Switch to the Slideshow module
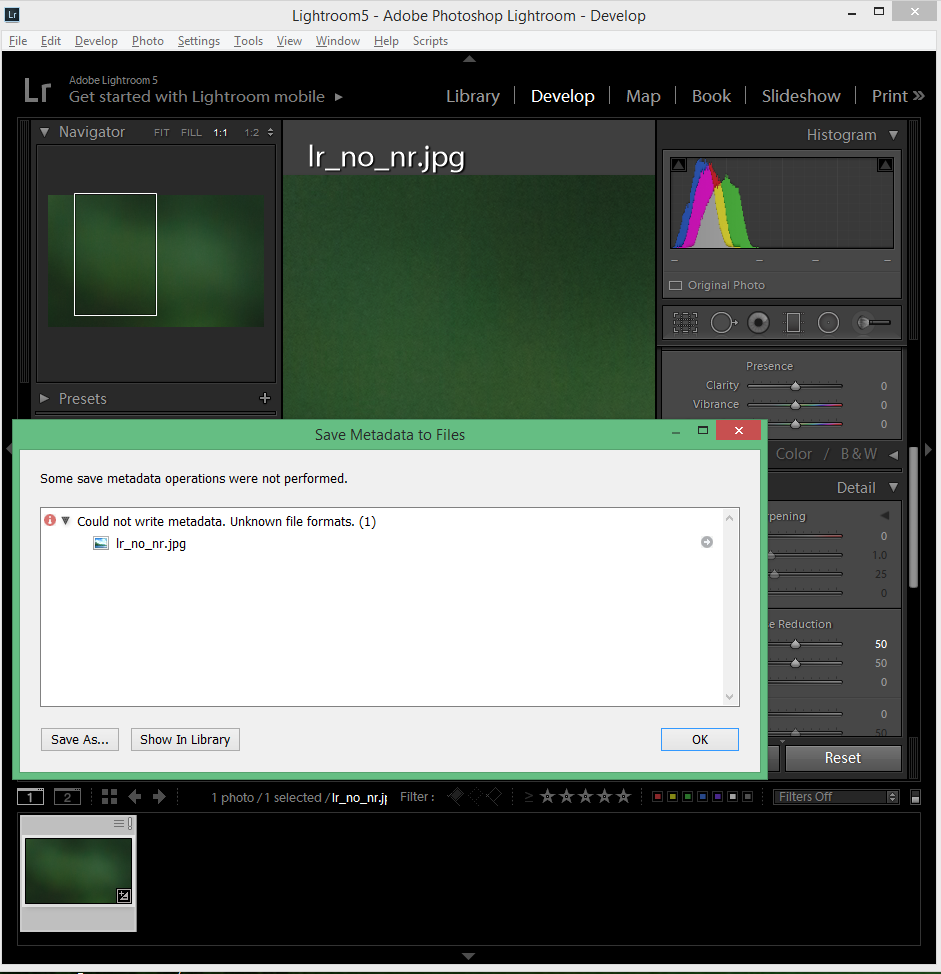 click(x=801, y=96)
